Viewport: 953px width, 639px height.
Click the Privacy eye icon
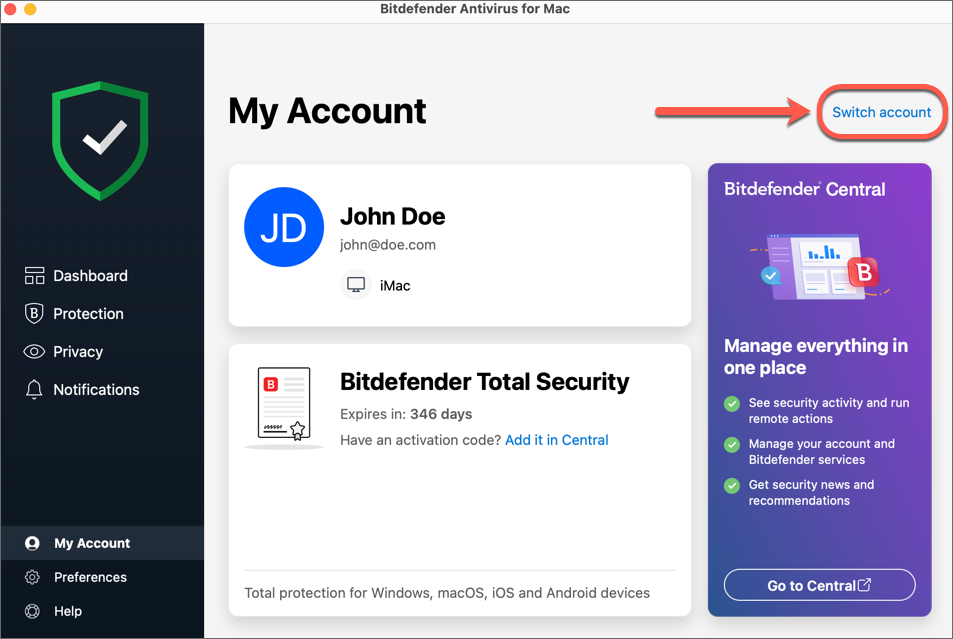[x=34, y=351]
